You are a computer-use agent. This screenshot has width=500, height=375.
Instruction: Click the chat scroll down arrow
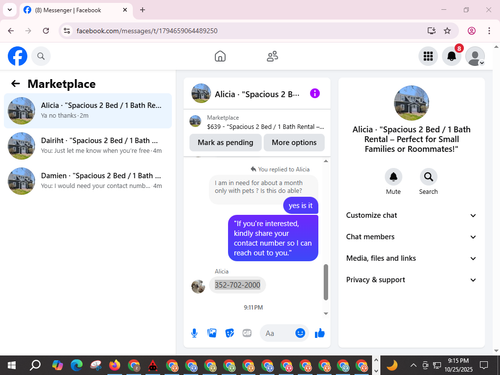pos(326,313)
